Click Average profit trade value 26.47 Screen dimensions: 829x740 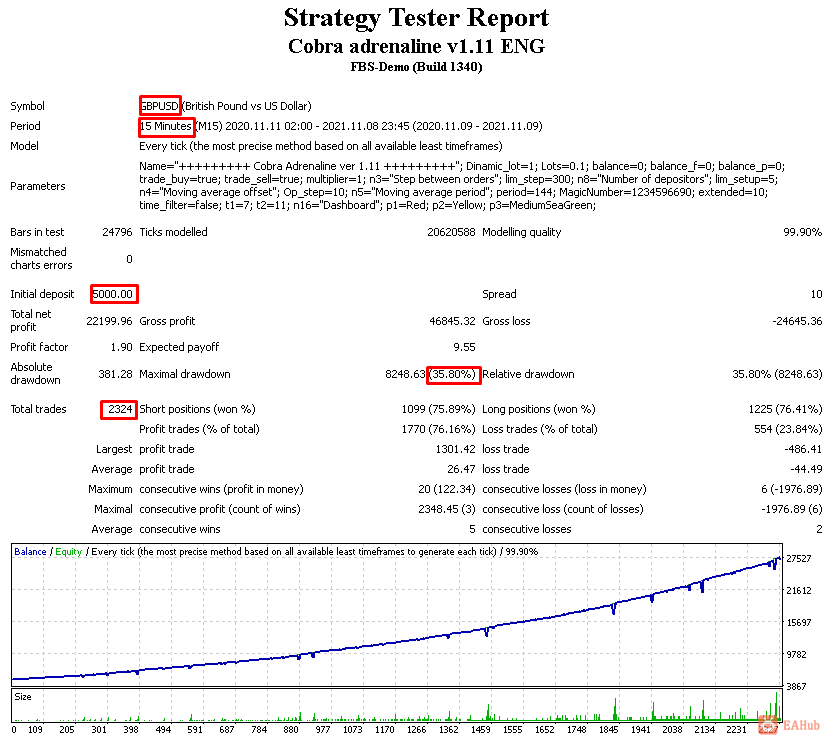coord(461,469)
